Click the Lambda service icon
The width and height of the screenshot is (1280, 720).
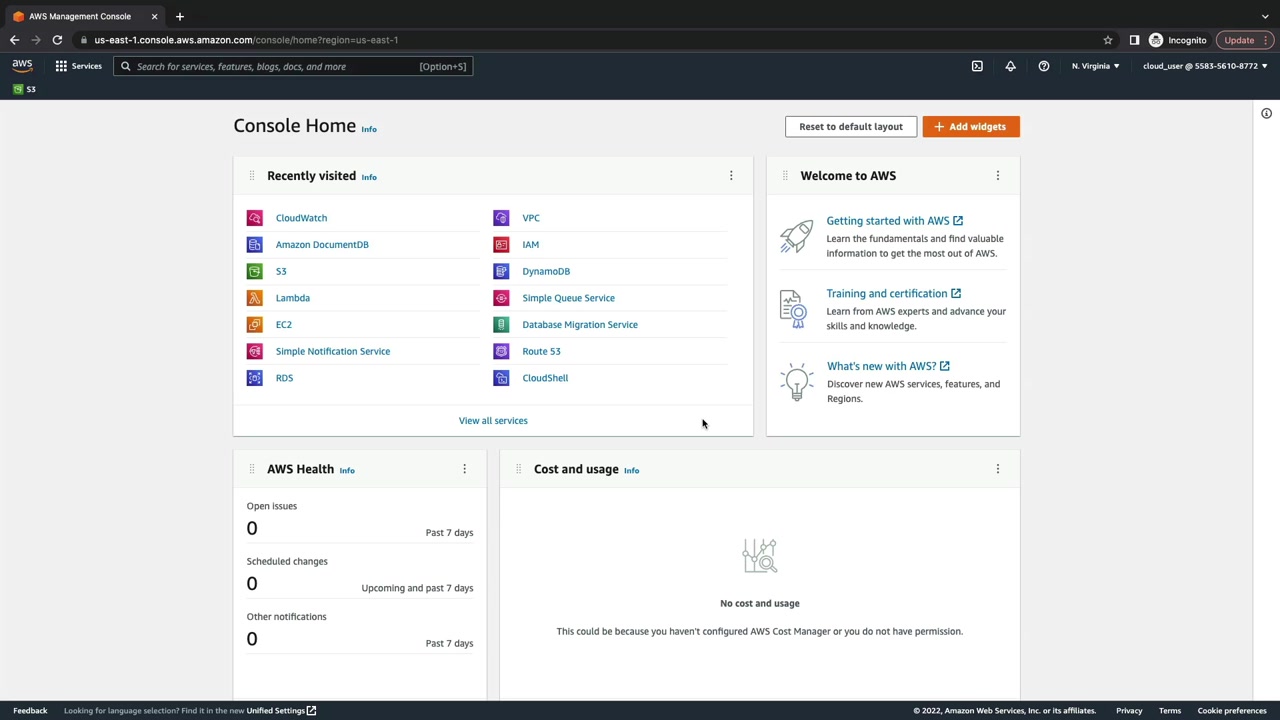point(255,298)
